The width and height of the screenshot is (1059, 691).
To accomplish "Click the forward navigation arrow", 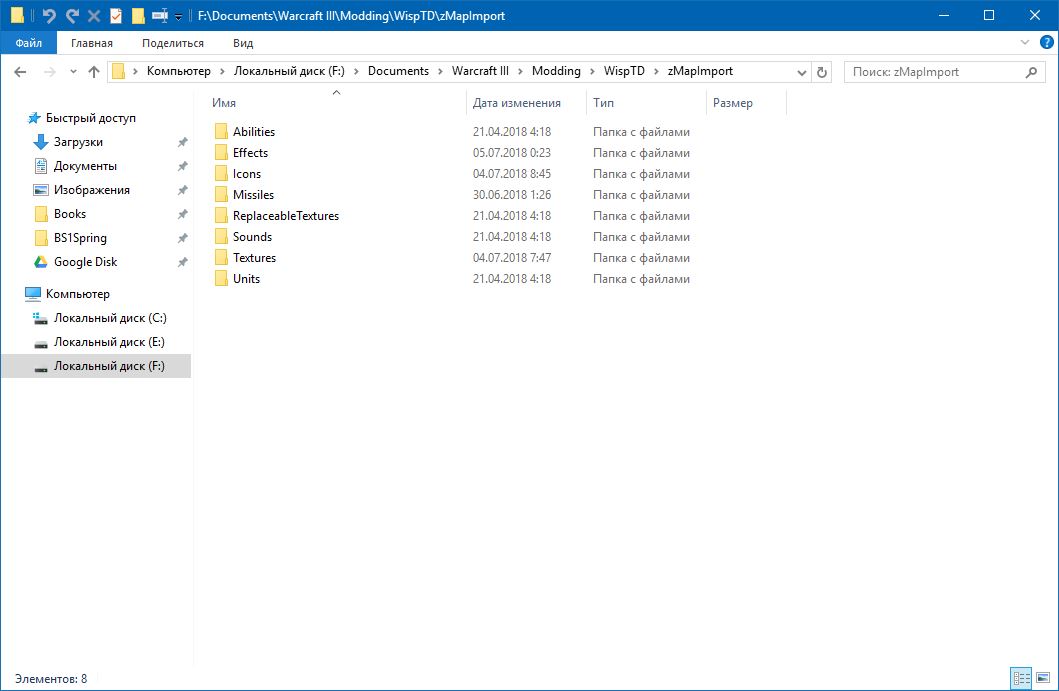I will 49,72.
